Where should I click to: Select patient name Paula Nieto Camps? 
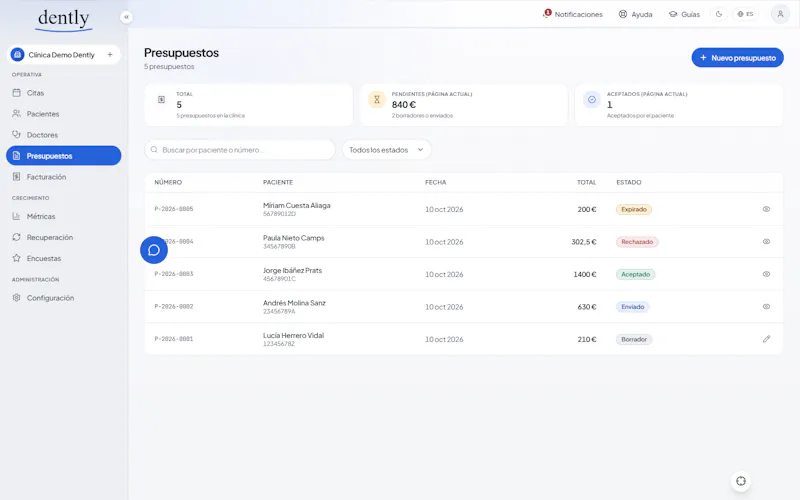[293, 238]
